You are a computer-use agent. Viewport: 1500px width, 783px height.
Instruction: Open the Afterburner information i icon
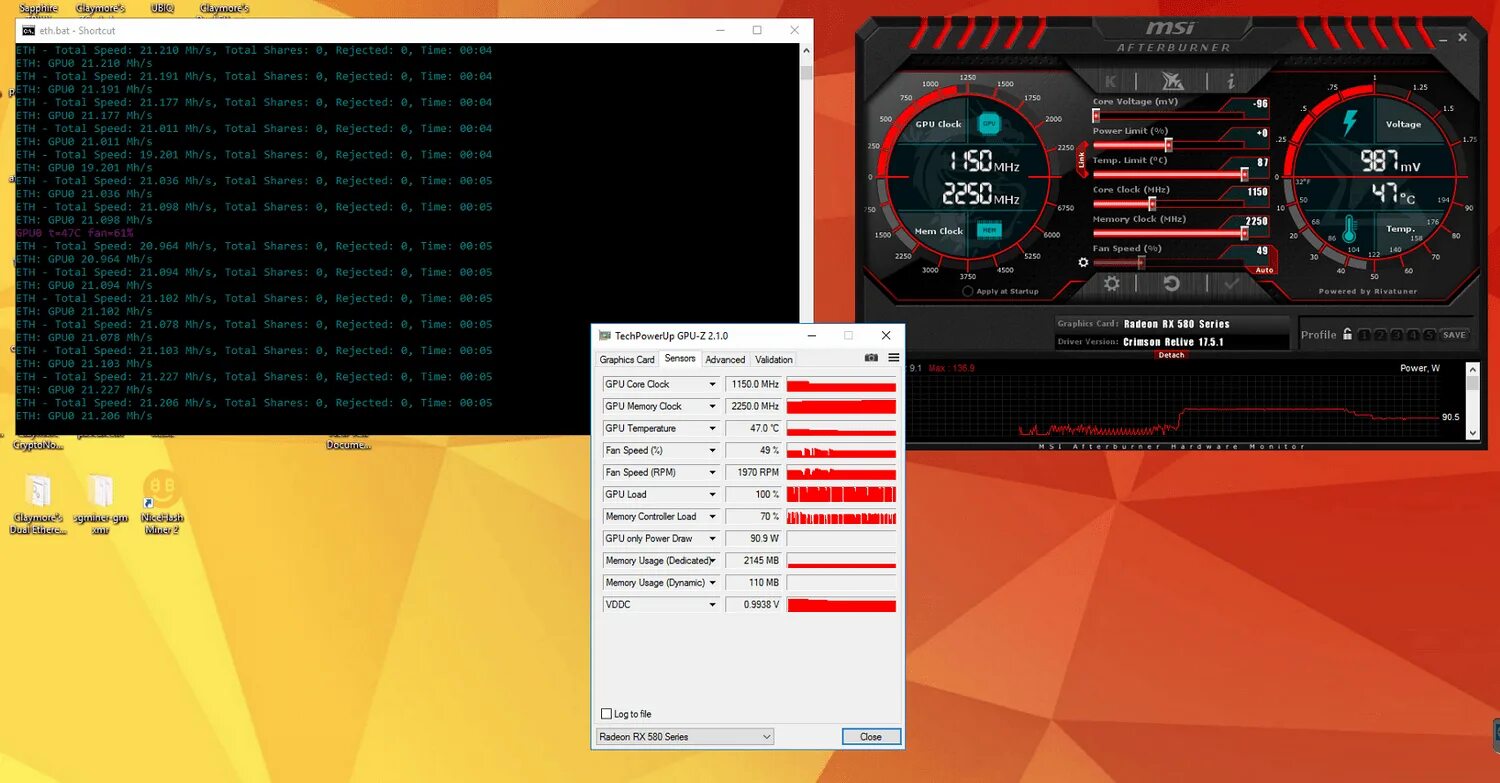1231,81
